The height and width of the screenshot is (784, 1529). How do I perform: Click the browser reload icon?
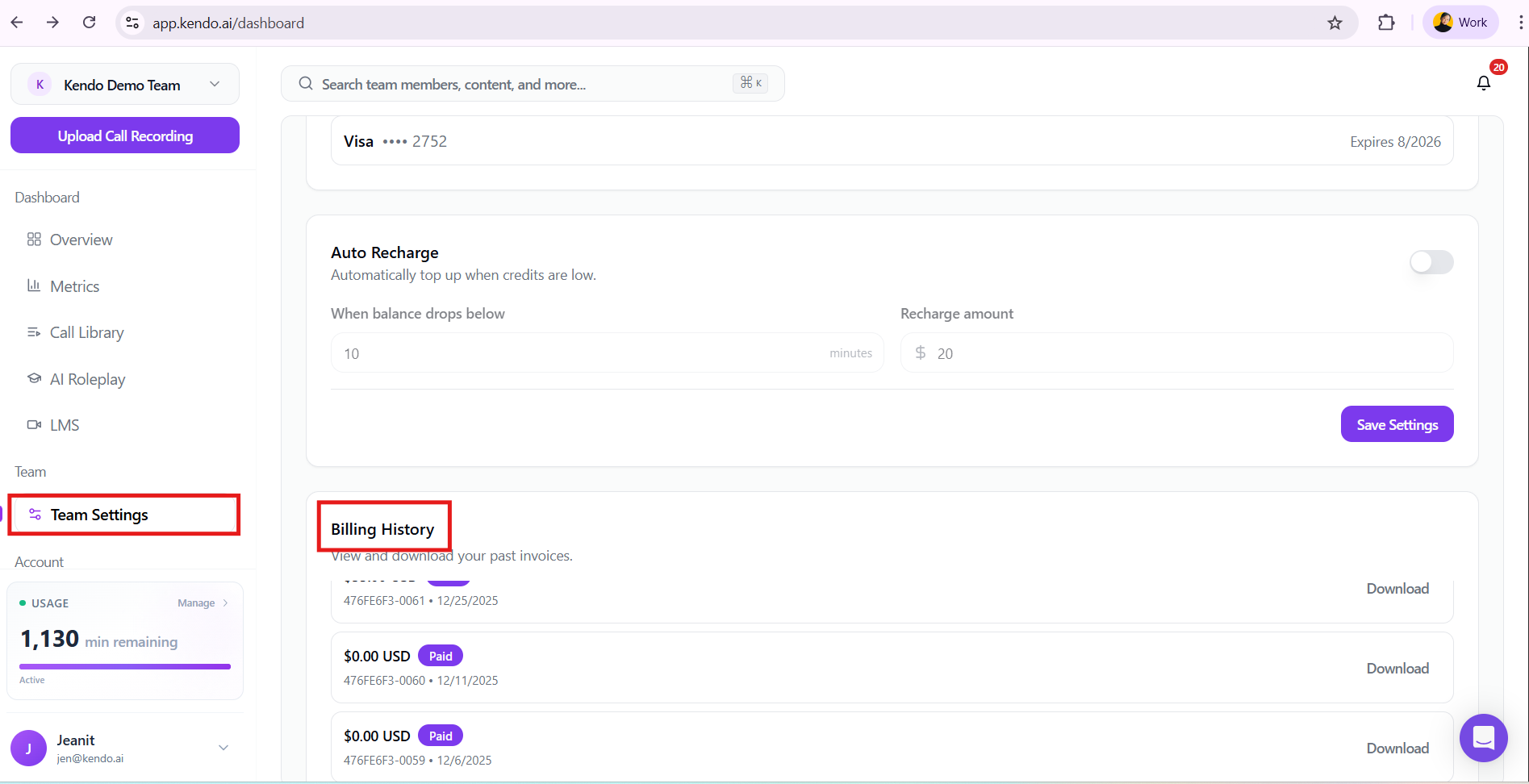point(90,23)
